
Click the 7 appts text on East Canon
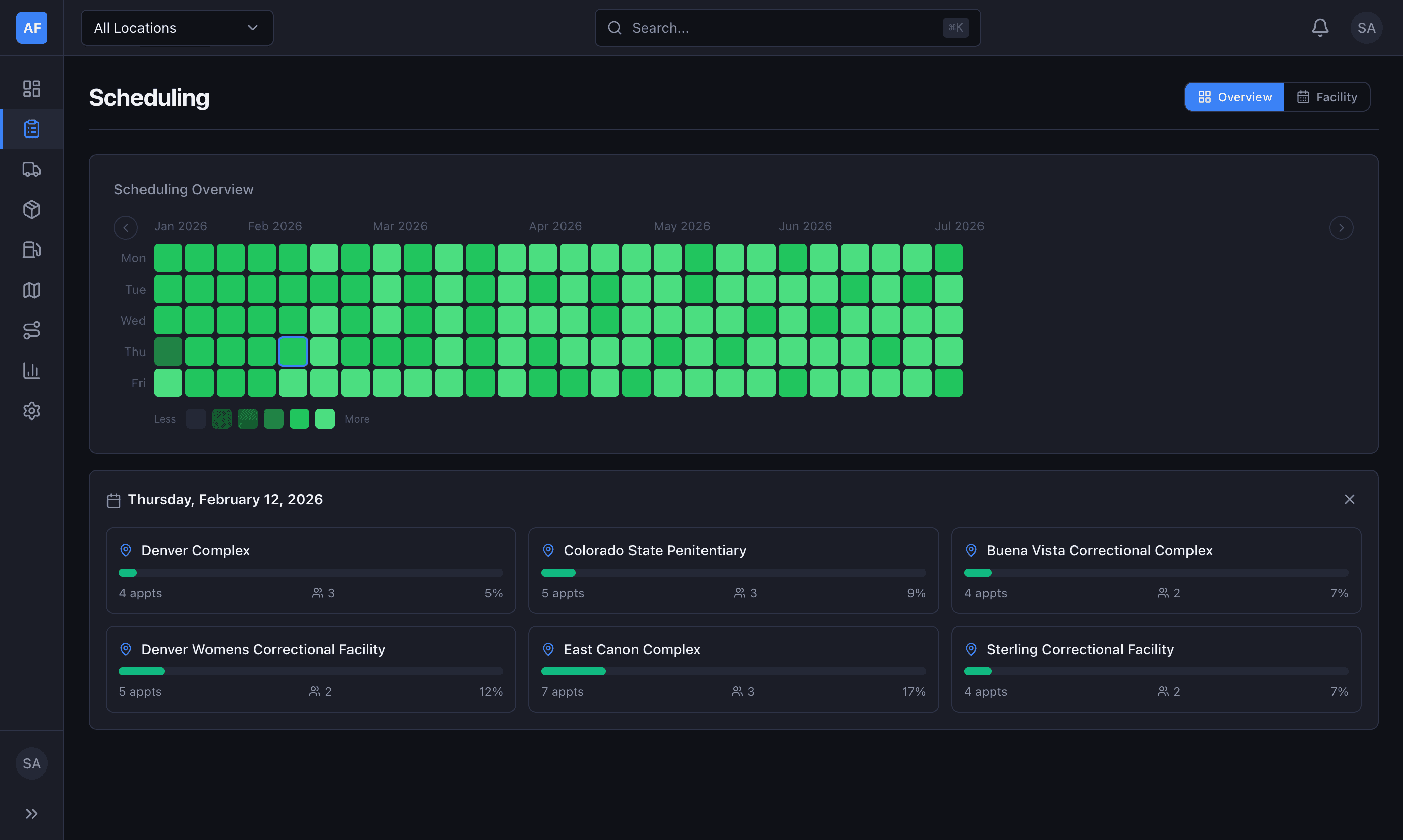click(562, 692)
